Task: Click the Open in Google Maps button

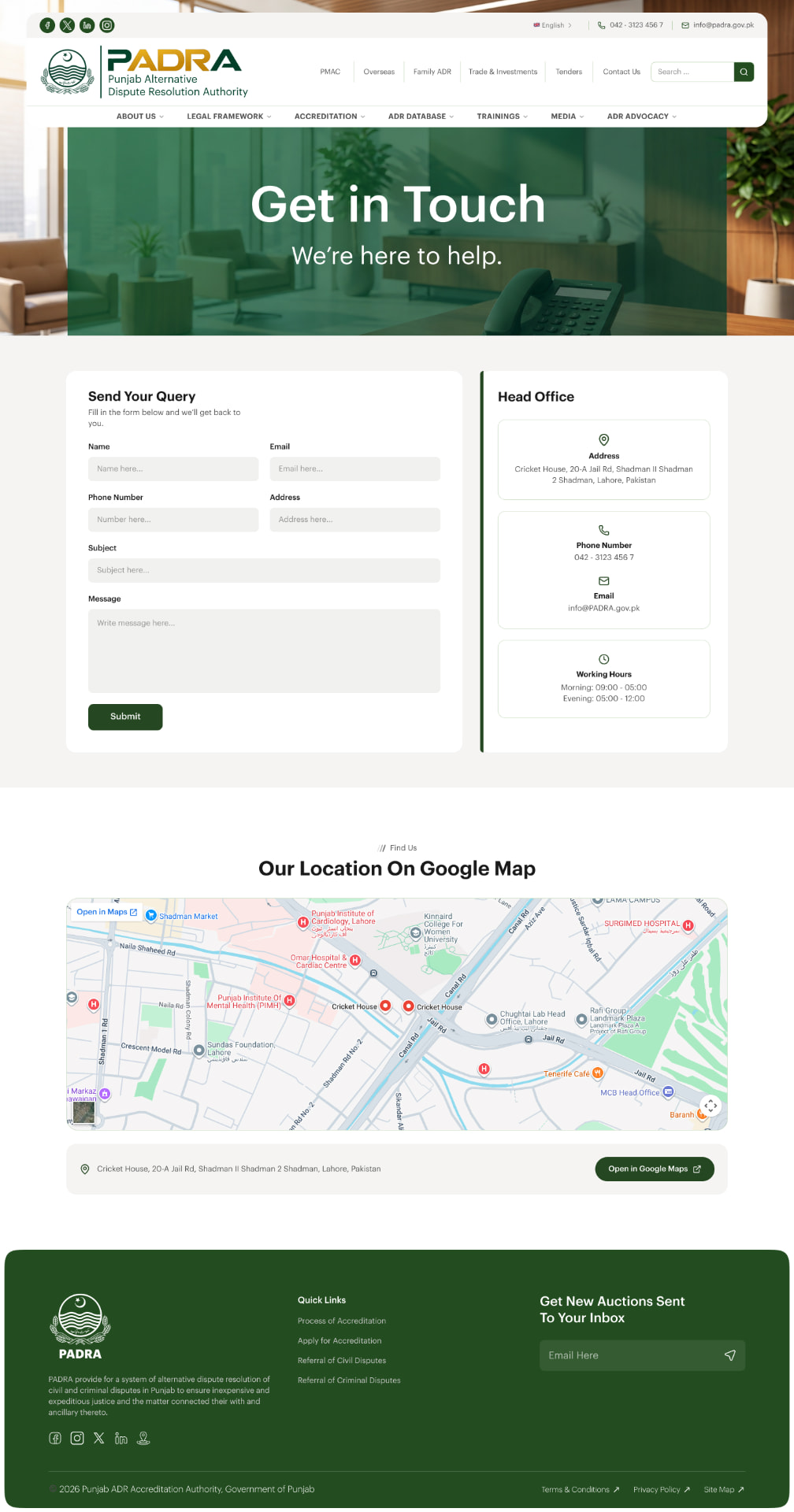Action: coord(655,1169)
